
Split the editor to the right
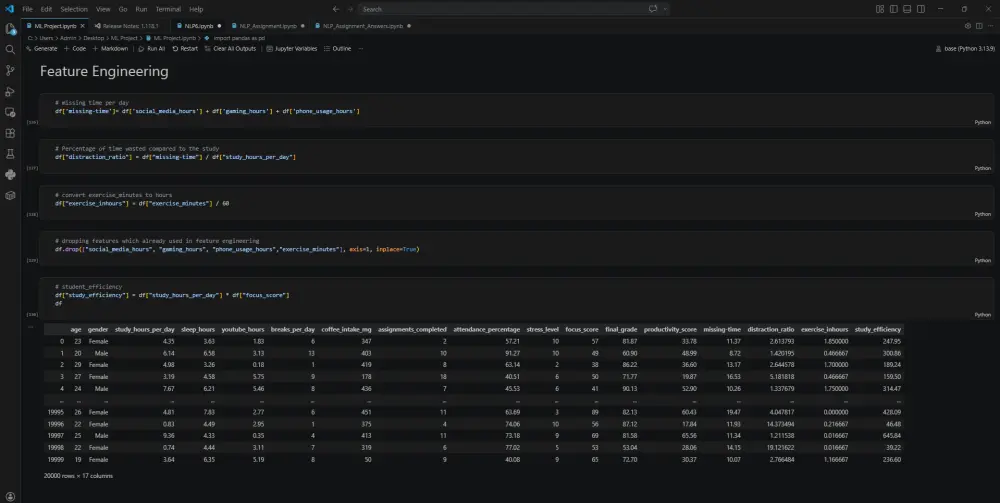pyautogui.click(x=978, y=26)
